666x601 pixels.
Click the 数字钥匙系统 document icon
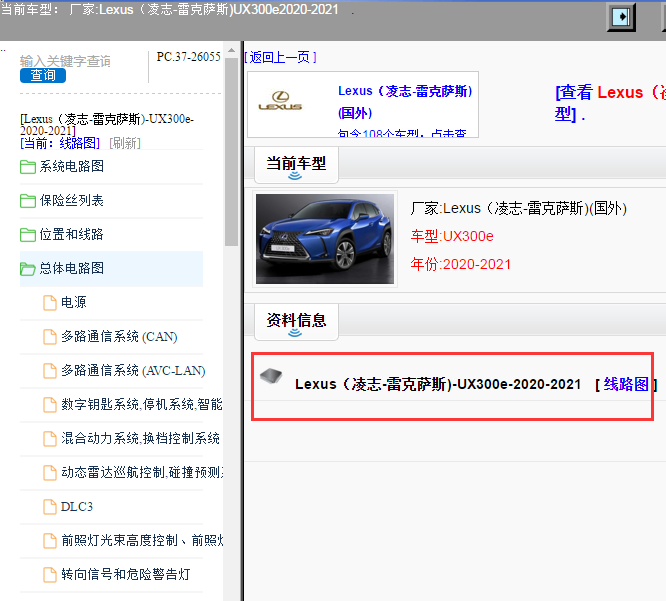[50, 405]
